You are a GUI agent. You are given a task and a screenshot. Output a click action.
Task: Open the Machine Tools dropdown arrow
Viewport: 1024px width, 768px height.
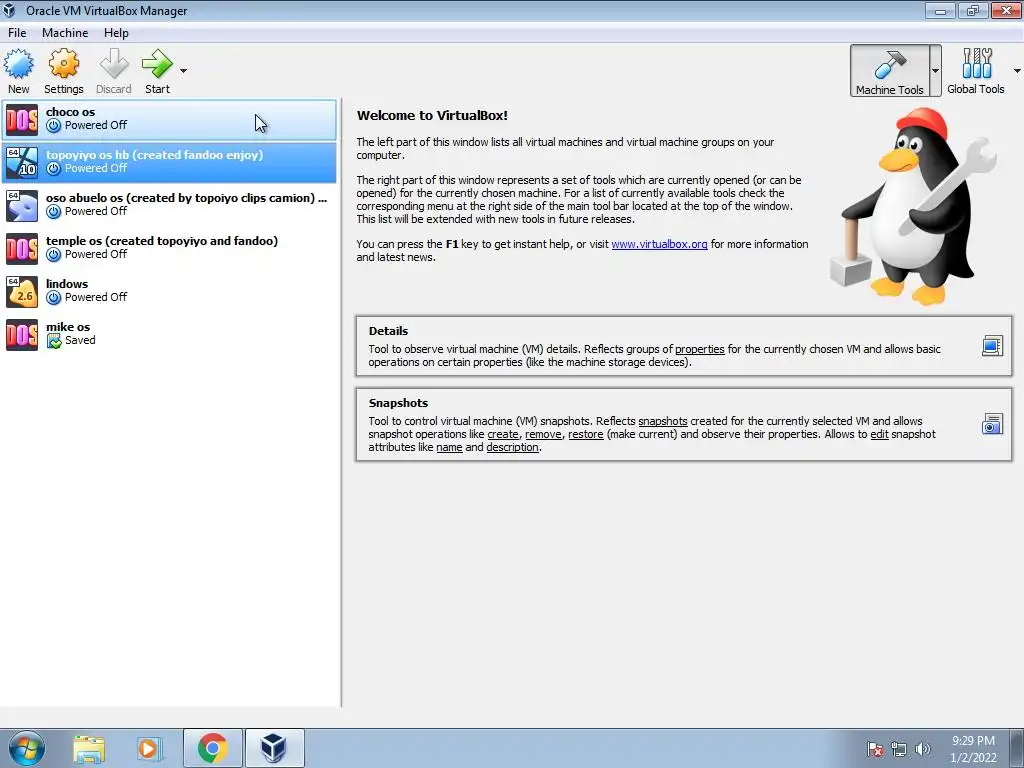(x=935, y=71)
